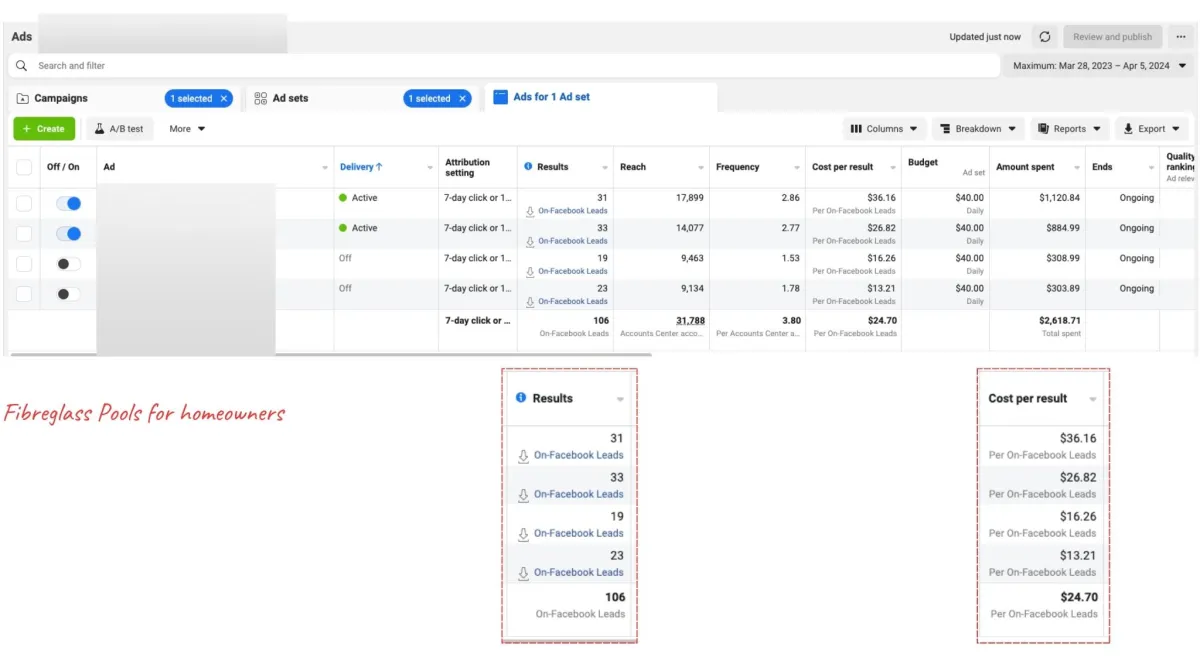This screenshot has width=1200, height=657.
Task: Clear the Ad sets 1 selected filter X
Action: click(462, 98)
